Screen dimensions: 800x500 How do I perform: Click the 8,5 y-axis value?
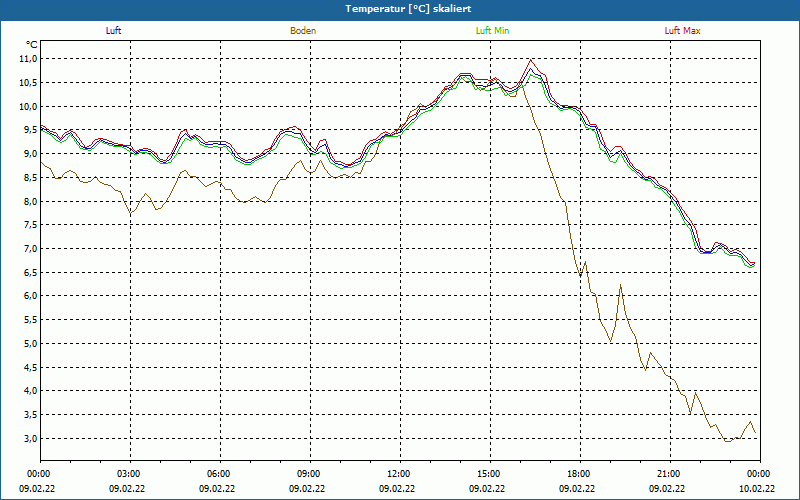click(31, 178)
